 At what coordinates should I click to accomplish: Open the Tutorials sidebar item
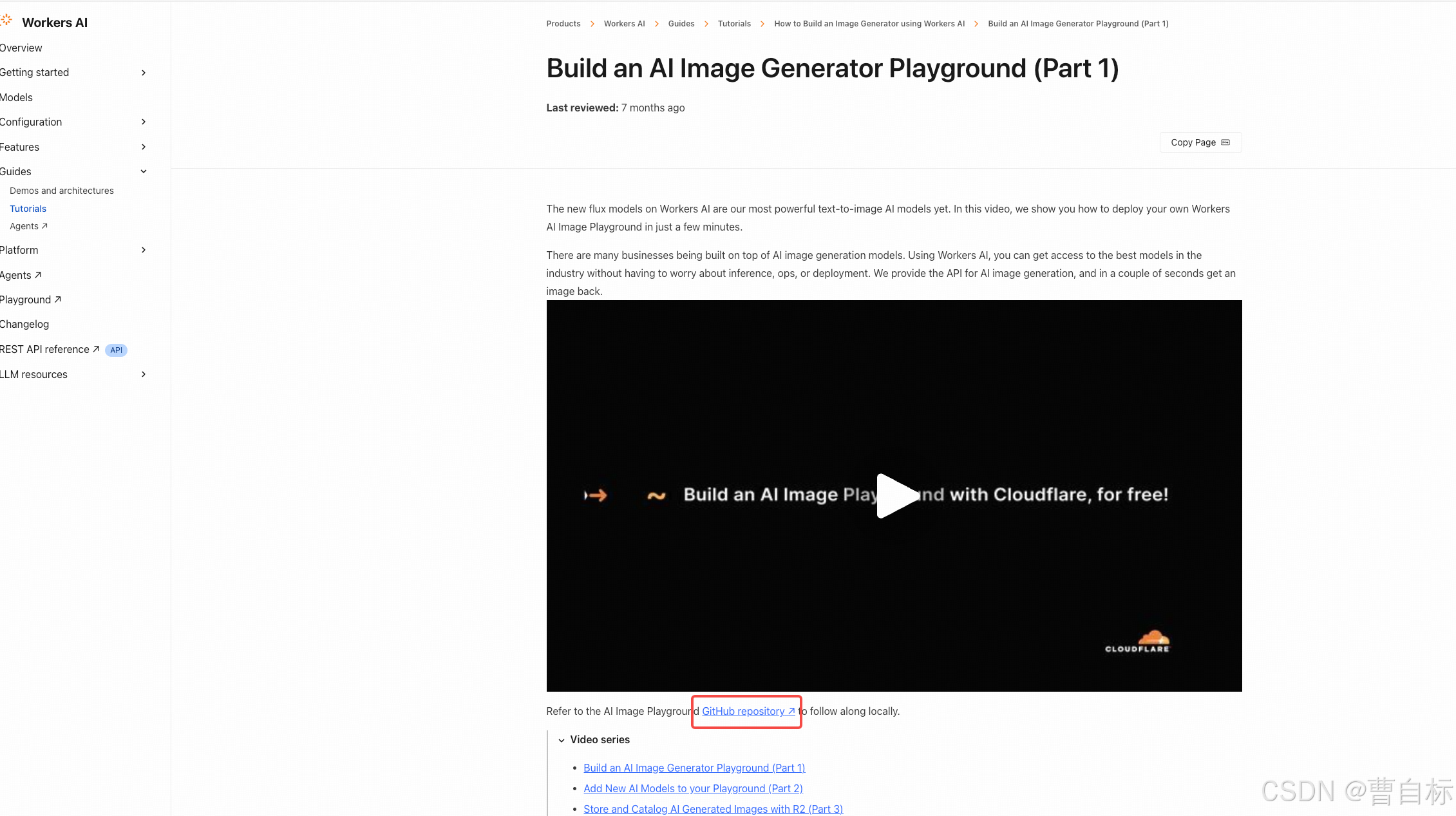tap(28, 209)
